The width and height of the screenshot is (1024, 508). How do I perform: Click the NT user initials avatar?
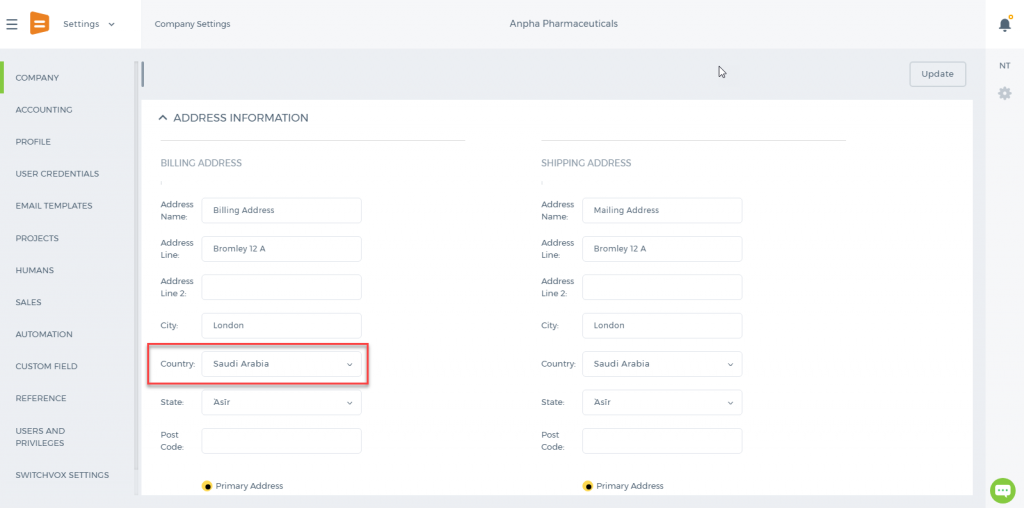pyautogui.click(x=1004, y=66)
